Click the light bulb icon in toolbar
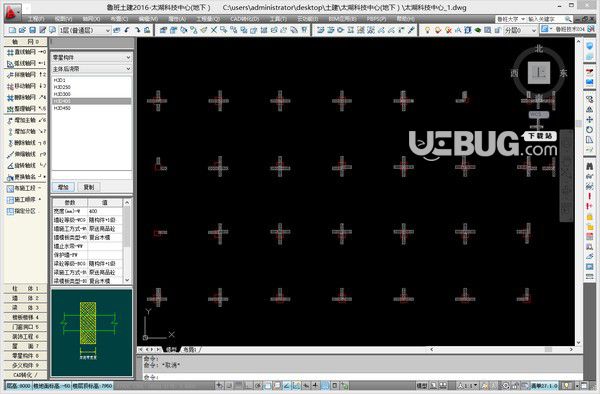600x394 pixels. pyautogui.click(x=427, y=30)
